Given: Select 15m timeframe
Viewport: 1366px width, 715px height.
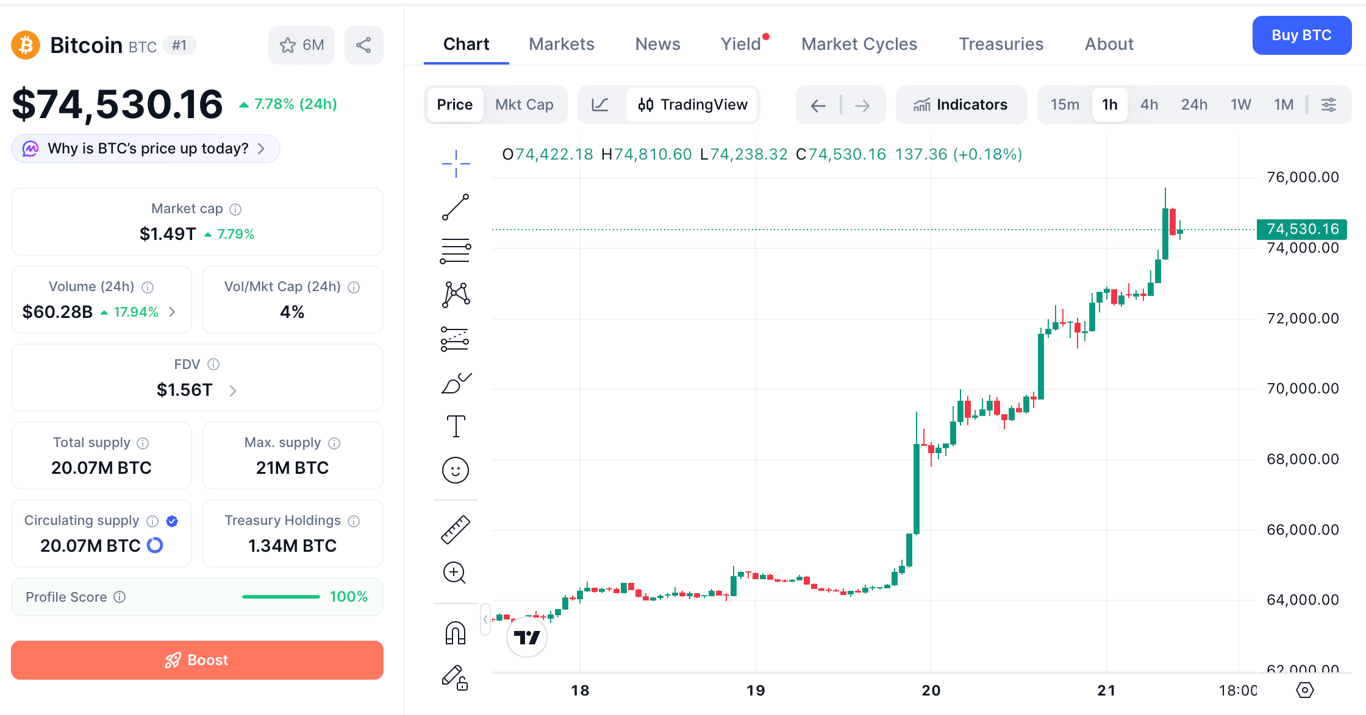Looking at the screenshot, I should coord(1065,105).
